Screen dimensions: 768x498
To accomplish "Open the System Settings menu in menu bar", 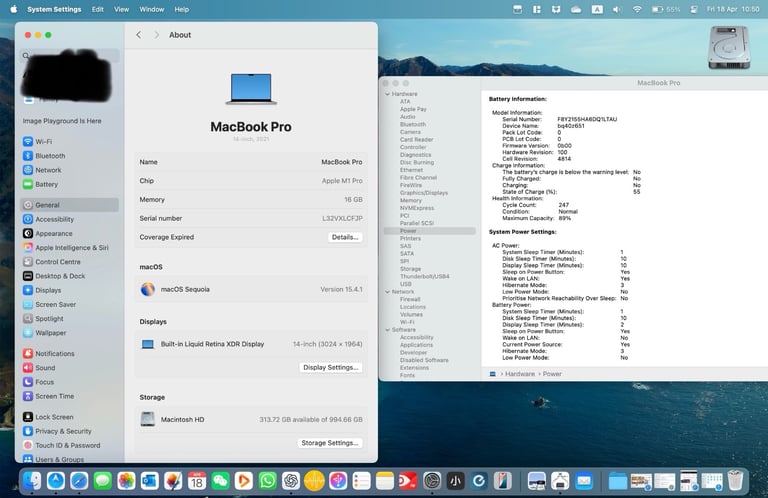I will click(54, 9).
